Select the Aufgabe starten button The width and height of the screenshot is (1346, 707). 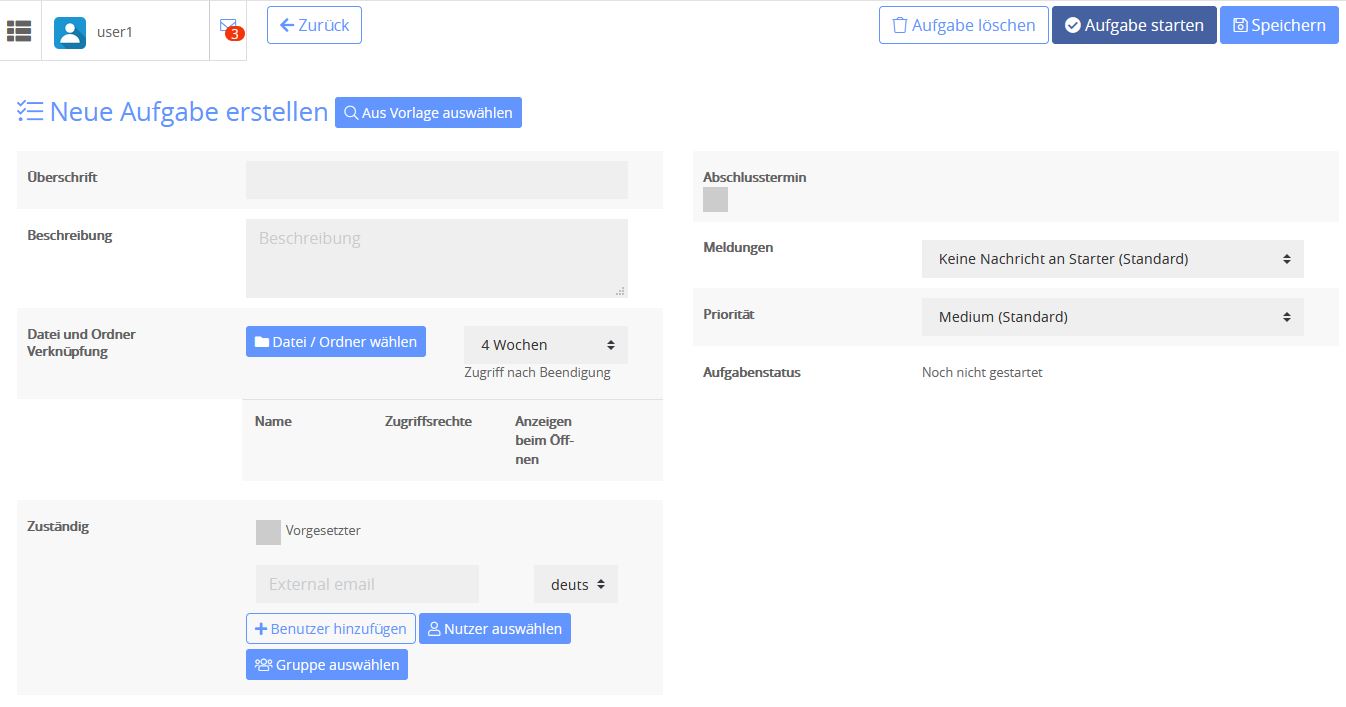(1134, 24)
